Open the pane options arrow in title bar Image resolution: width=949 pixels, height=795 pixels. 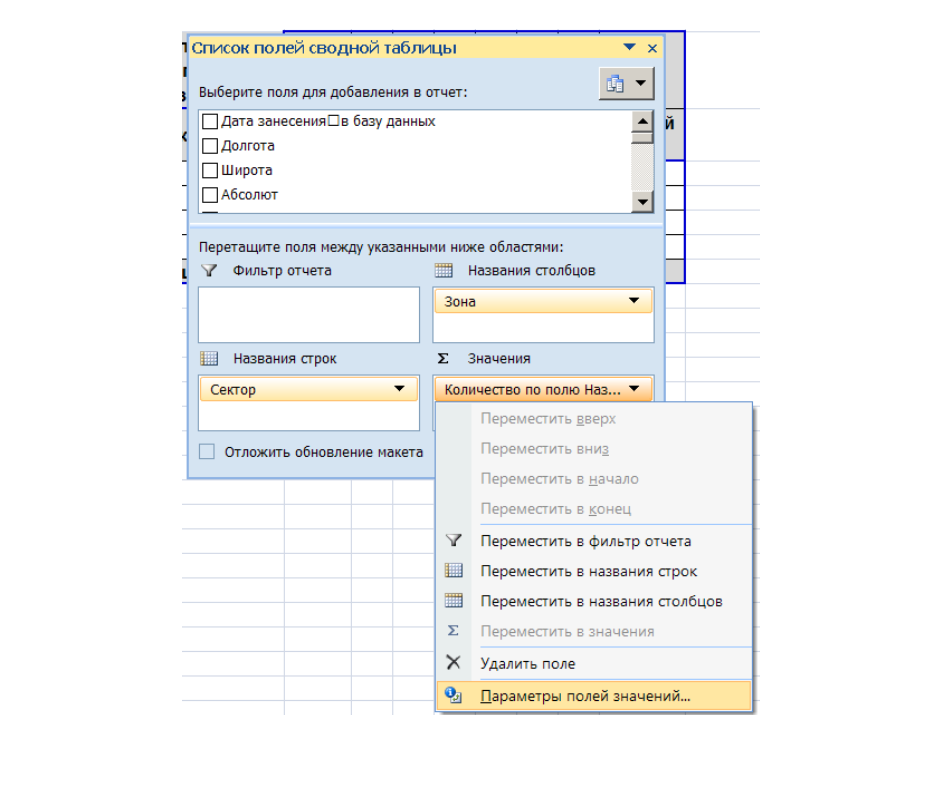point(629,48)
